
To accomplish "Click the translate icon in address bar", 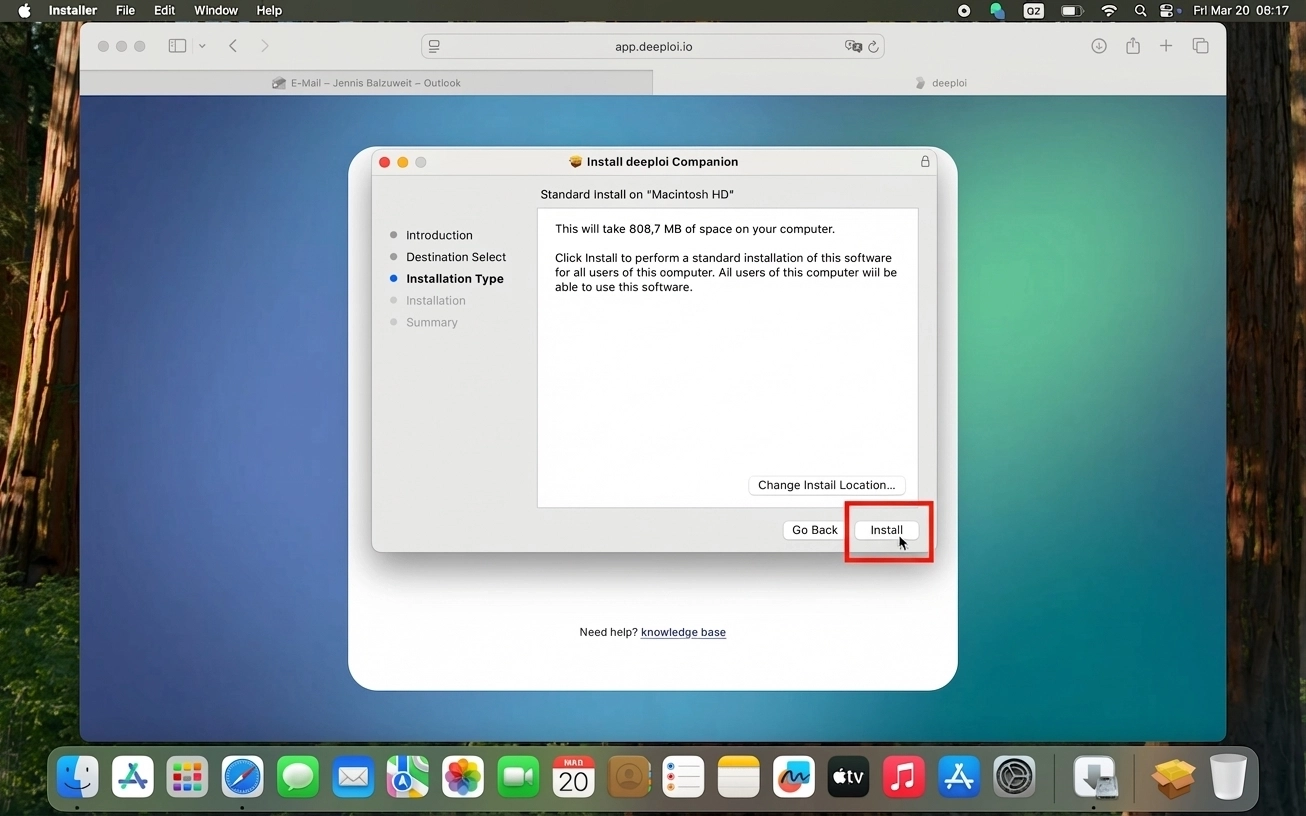I will (852, 46).
